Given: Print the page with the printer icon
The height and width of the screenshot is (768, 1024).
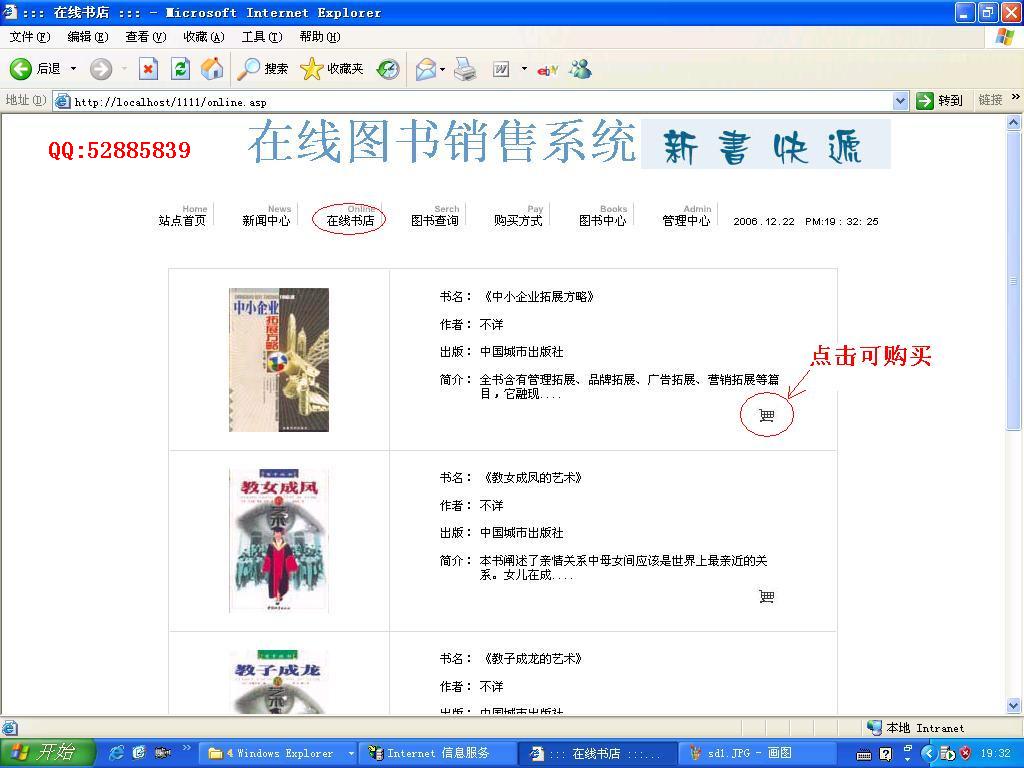Looking at the screenshot, I should [x=465, y=69].
